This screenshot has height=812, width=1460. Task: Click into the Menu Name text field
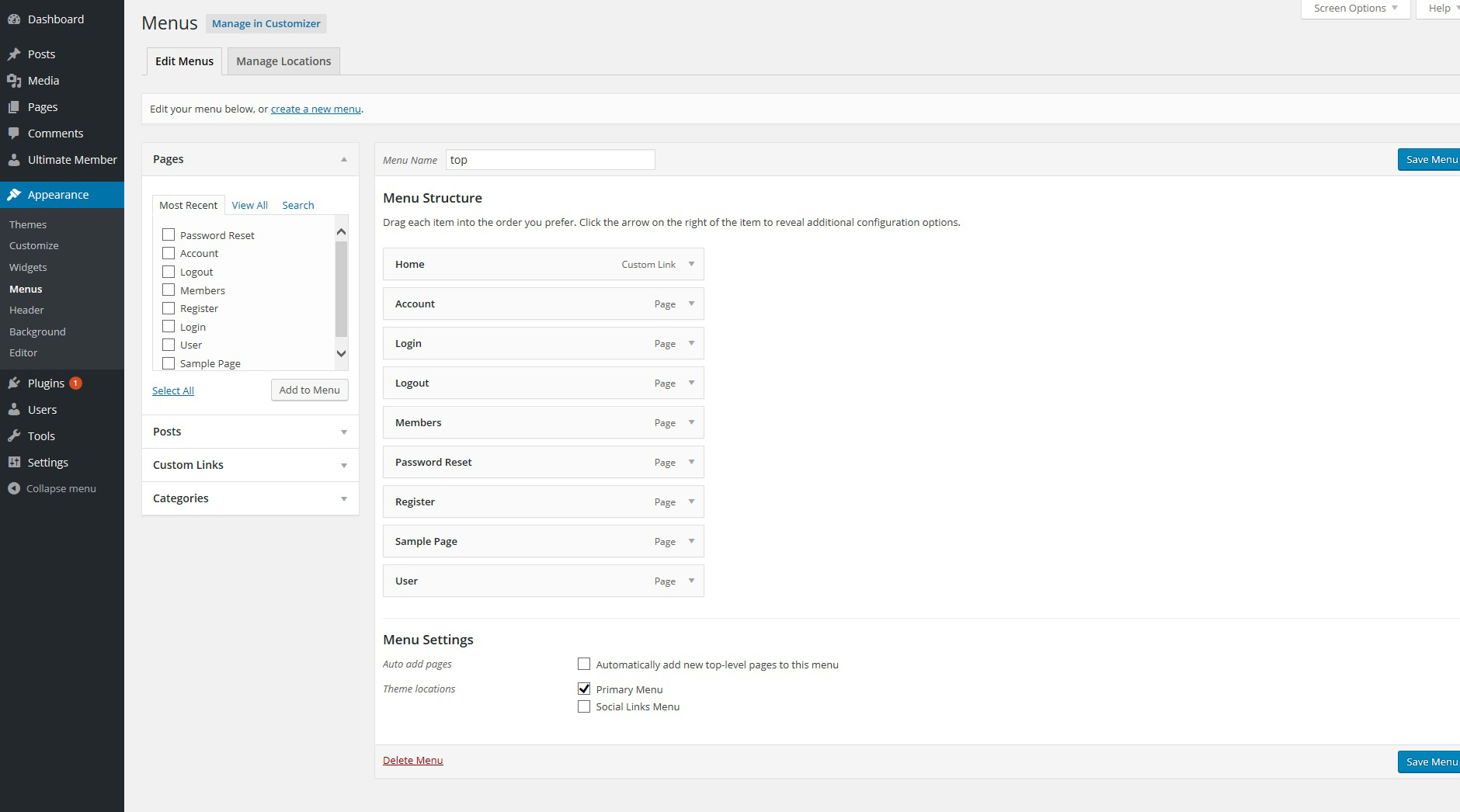click(x=550, y=160)
